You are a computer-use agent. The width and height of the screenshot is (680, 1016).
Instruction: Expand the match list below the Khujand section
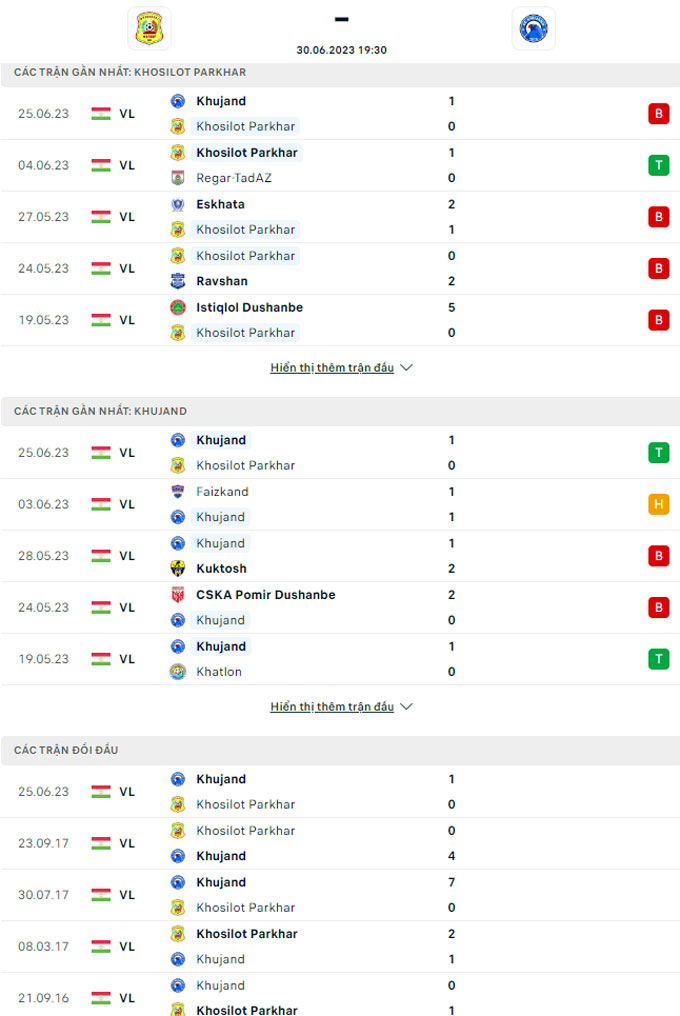342,706
